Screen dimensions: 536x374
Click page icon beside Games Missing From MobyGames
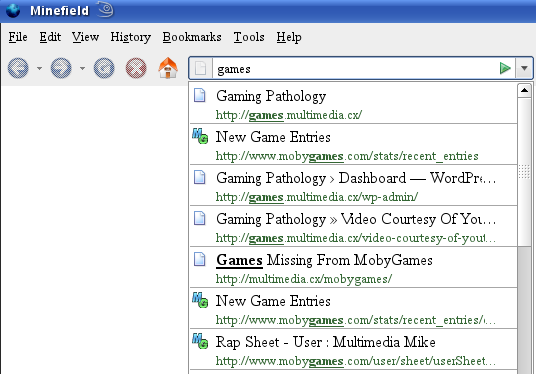pos(199,259)
